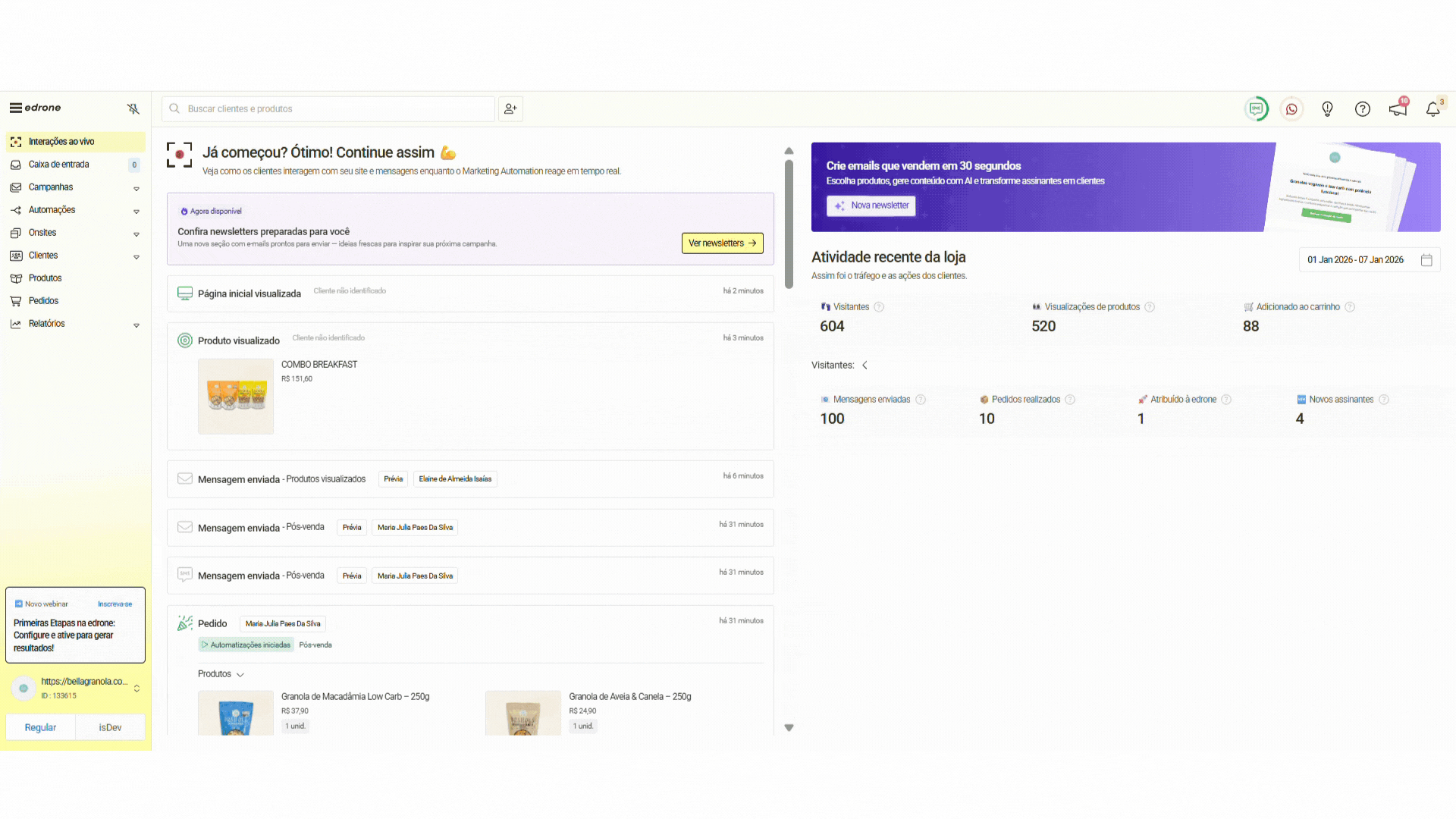Click the add customer icon
The image size is (1456, 819).
[x=510, y=108]
